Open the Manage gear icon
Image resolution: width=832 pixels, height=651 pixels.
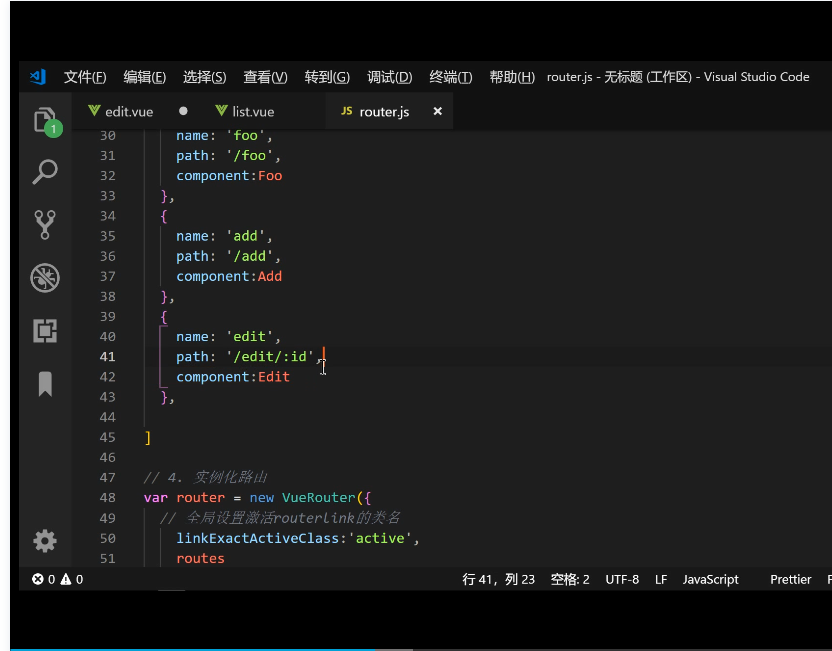click(x=45, y=541)
